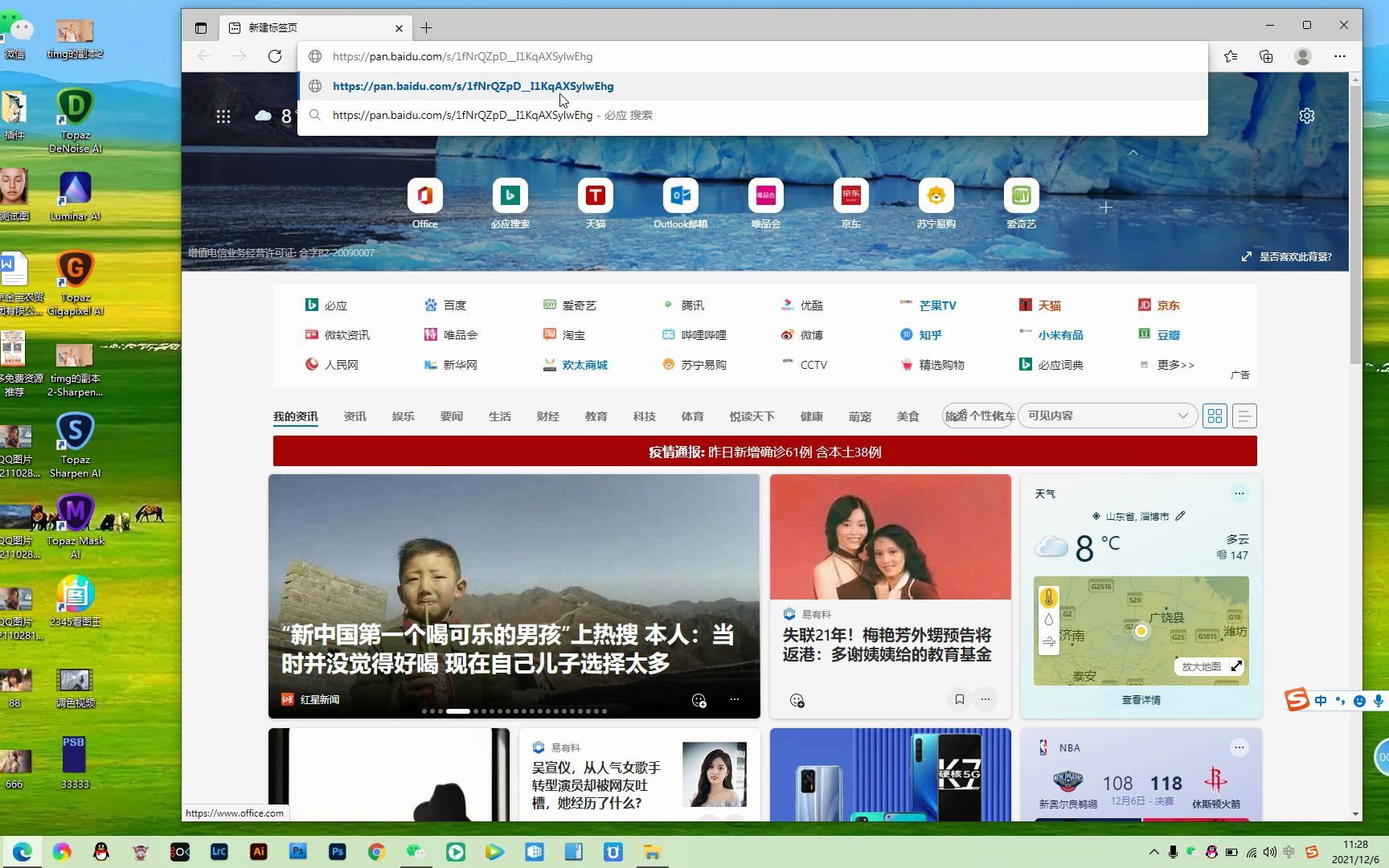
Task: Open more options on 梅艳芳 article card
Action: click(x=985, y=699)
